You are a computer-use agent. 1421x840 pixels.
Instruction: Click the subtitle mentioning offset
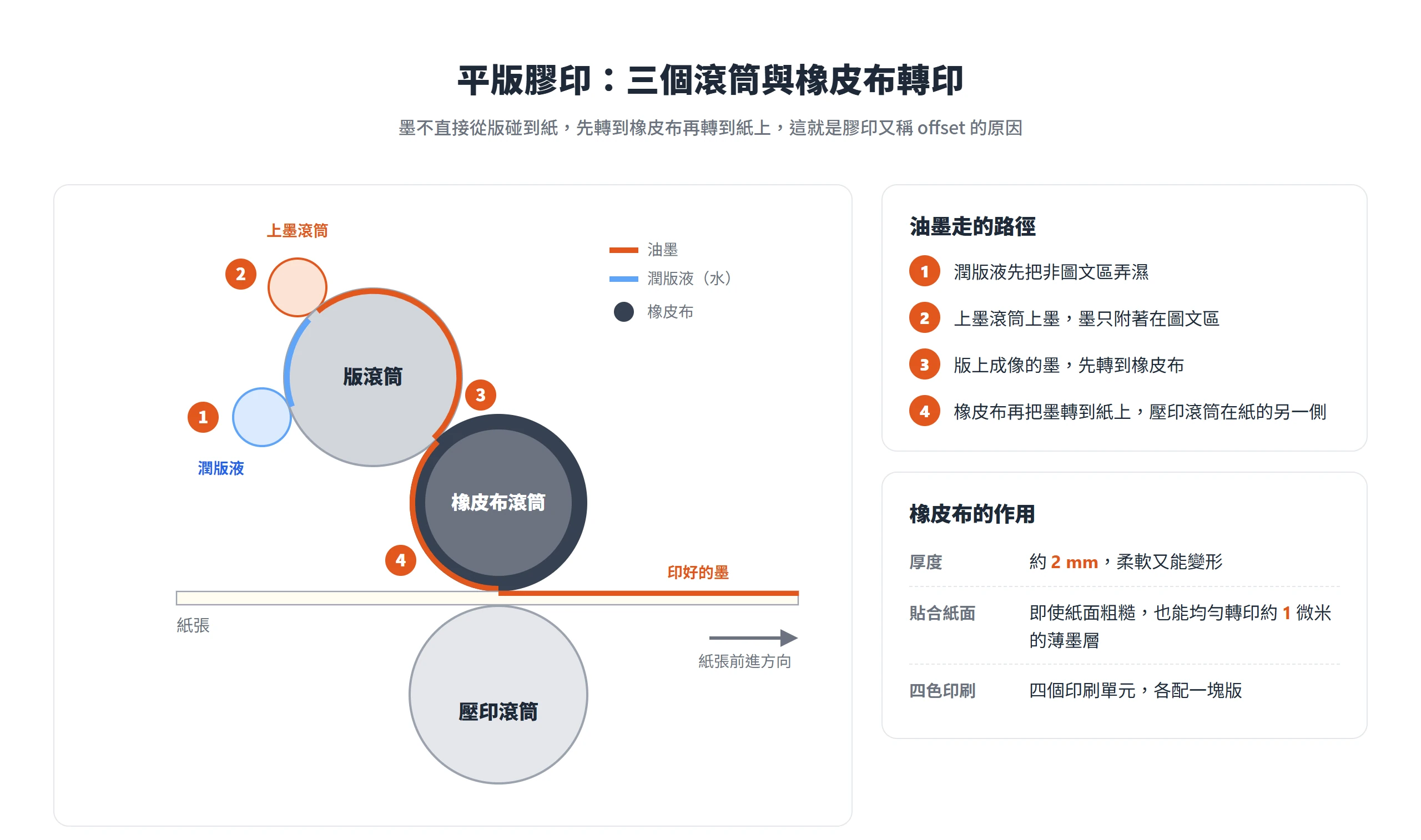pyautogui.click(x=710, y=128)
